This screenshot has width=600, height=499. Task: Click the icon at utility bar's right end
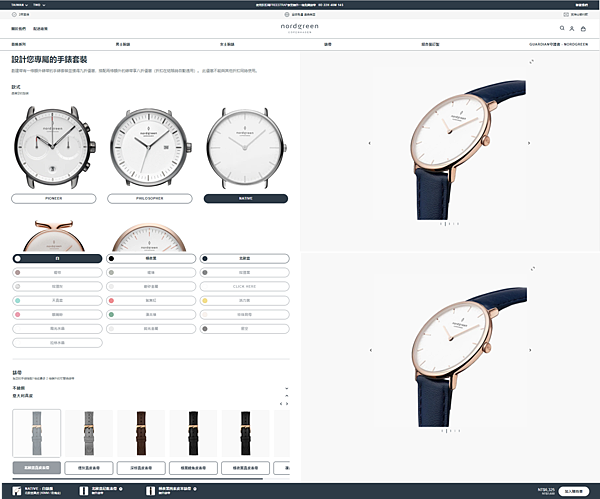click(566, 15)
